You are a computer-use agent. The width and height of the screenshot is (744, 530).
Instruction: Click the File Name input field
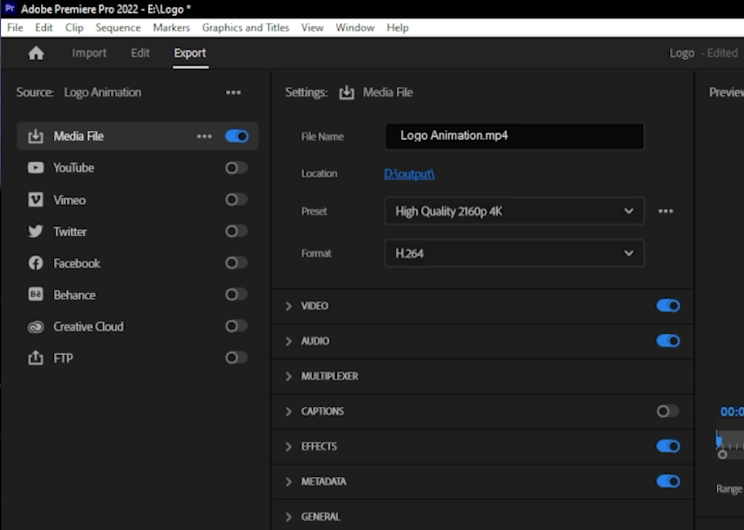(x=514, y=135)
